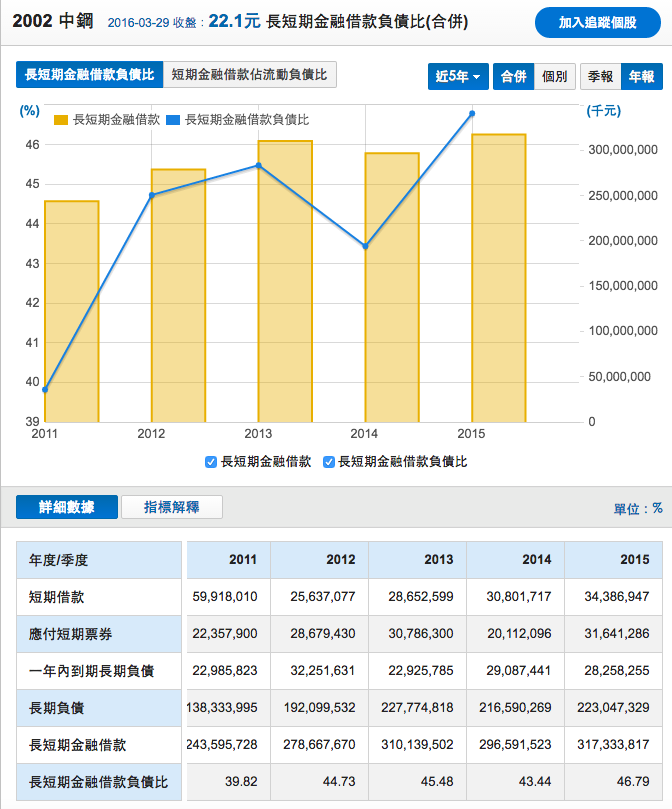Click the blue 長短期金融借款負債比 legend swatch at chart top
This screenshot has width=672, height=809.
point(173,120)
